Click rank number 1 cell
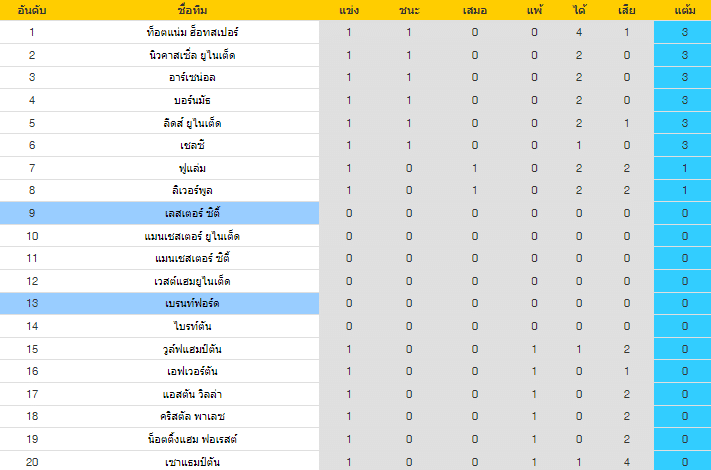 point(32,32)
